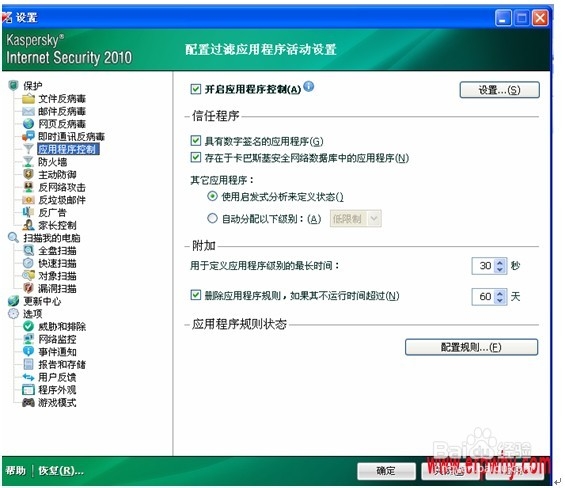Click the icon beside 报告和存储

pos(28,364)
